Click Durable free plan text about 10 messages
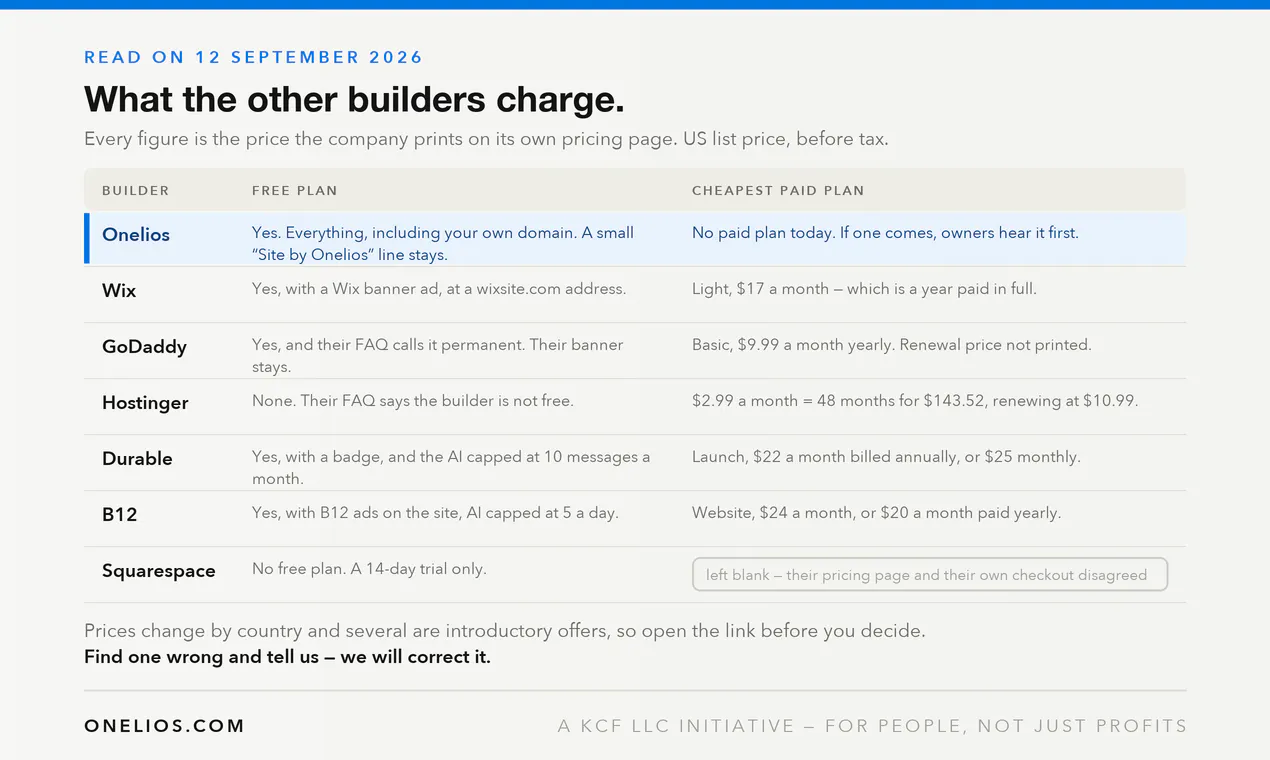 pos(451,467)
